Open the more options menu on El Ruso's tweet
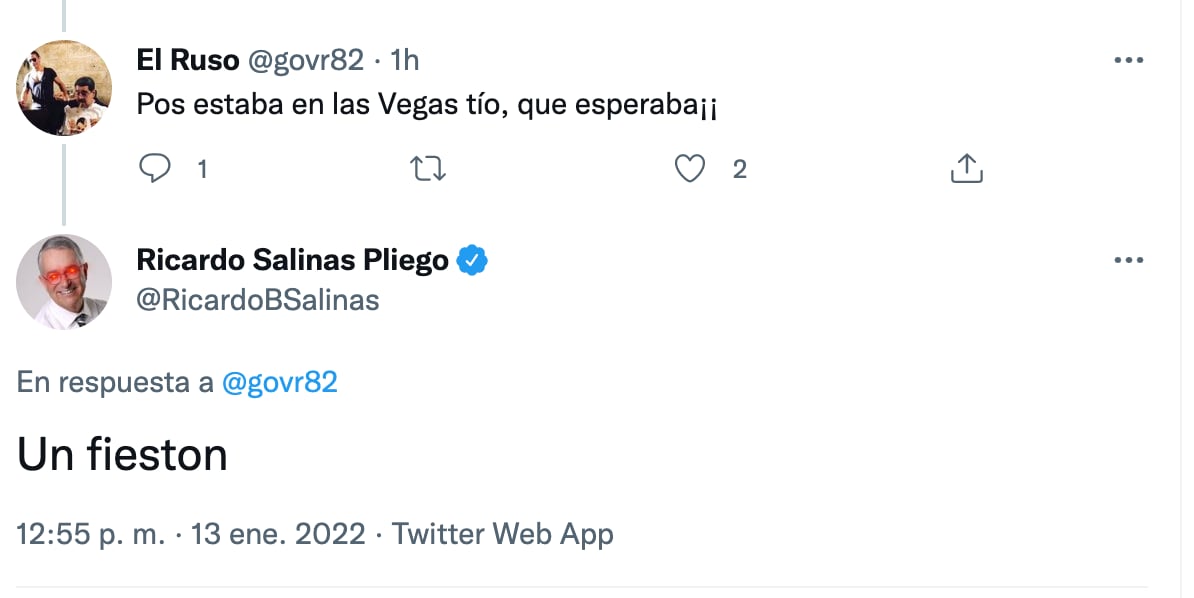This screenshot has width=1194, height=598. coord(1128,59)
